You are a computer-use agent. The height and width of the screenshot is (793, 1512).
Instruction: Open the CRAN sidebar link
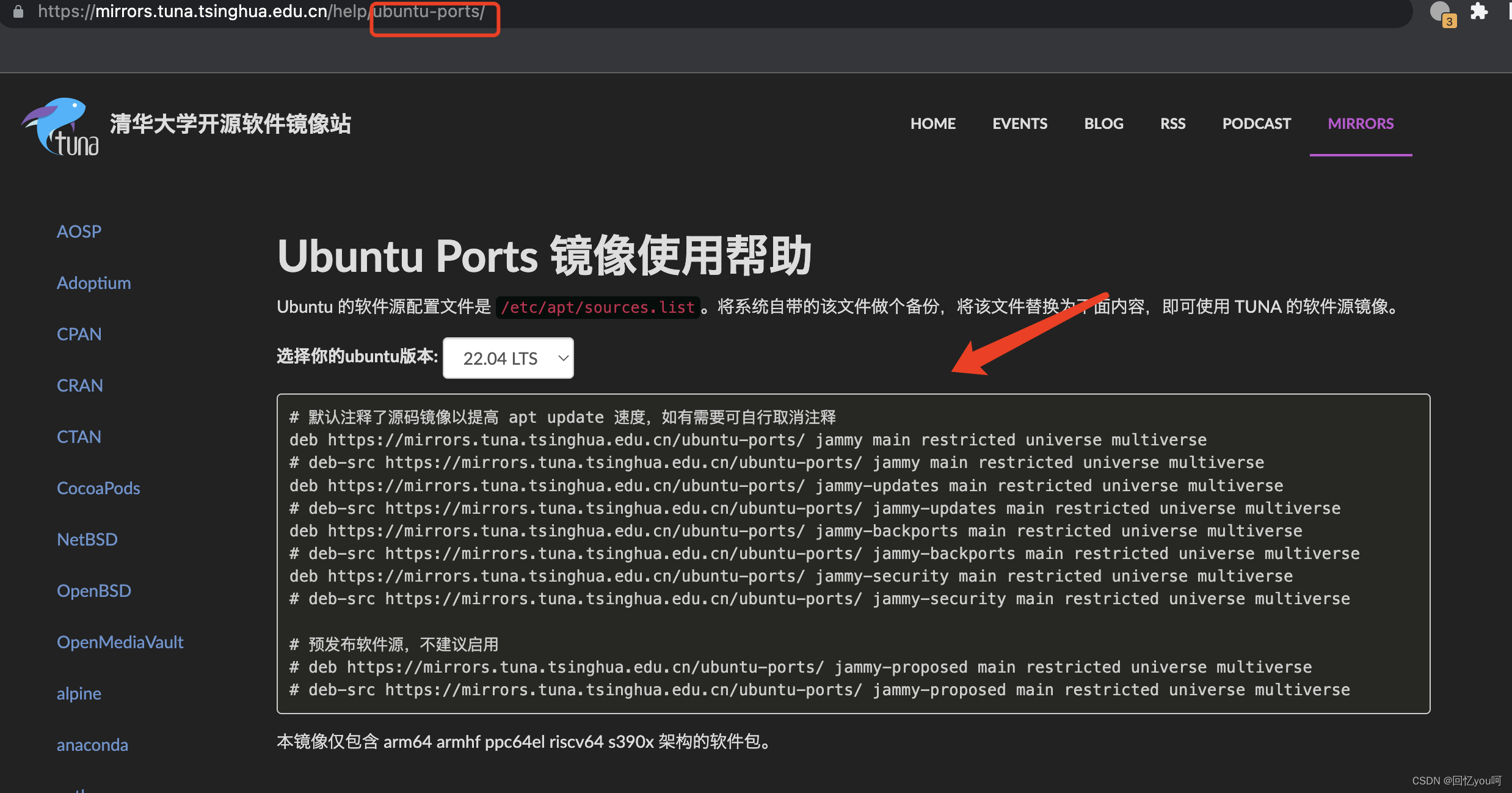pyautogui.click(x=79, y=386)
